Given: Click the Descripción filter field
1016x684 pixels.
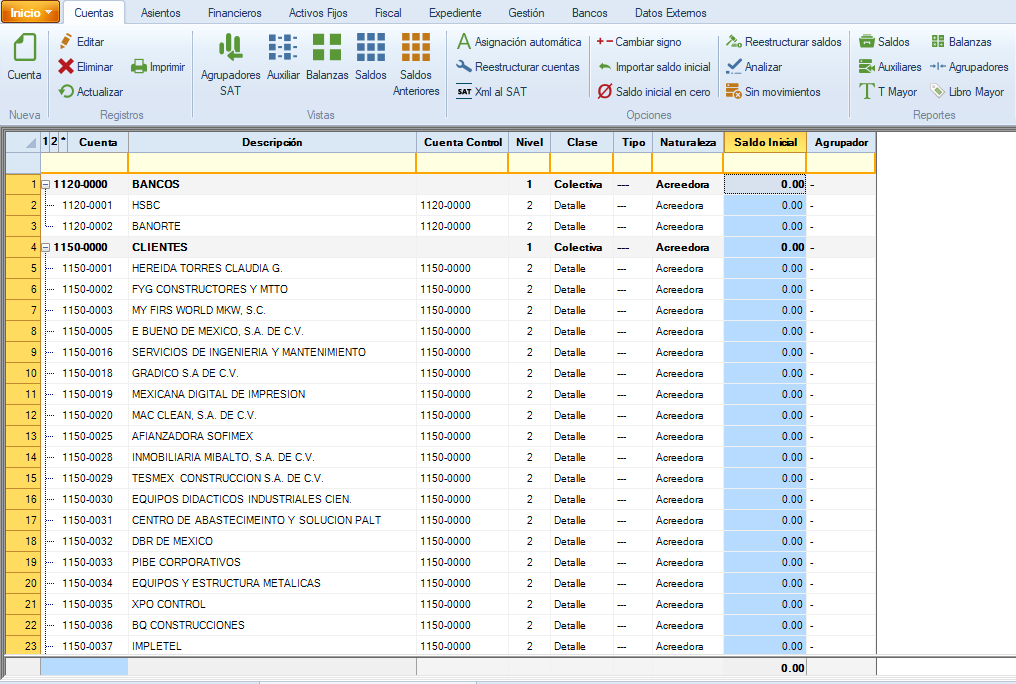Looking at the screenshot, I should [271, 162].
